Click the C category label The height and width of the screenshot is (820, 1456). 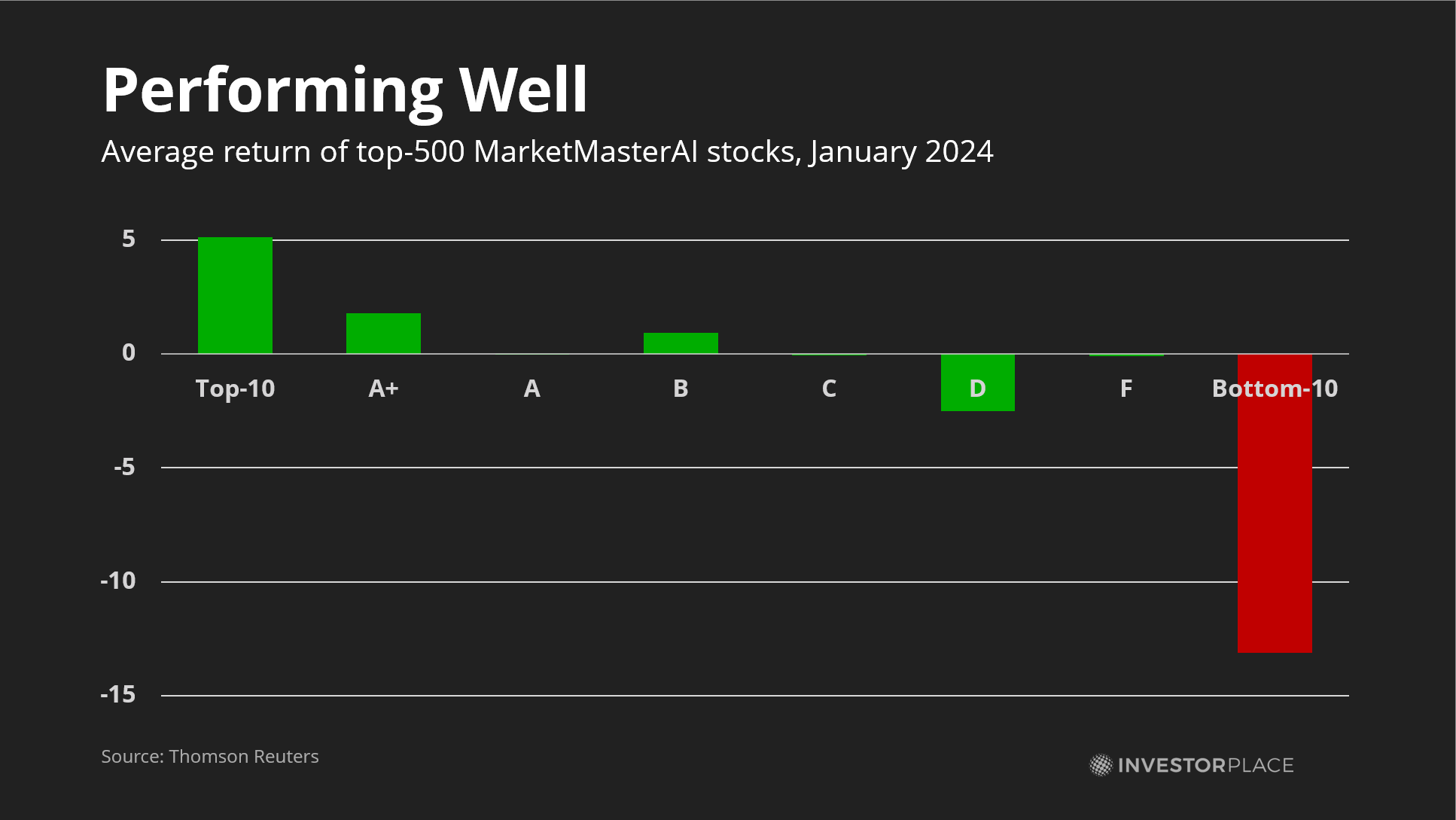pos(829,389)
